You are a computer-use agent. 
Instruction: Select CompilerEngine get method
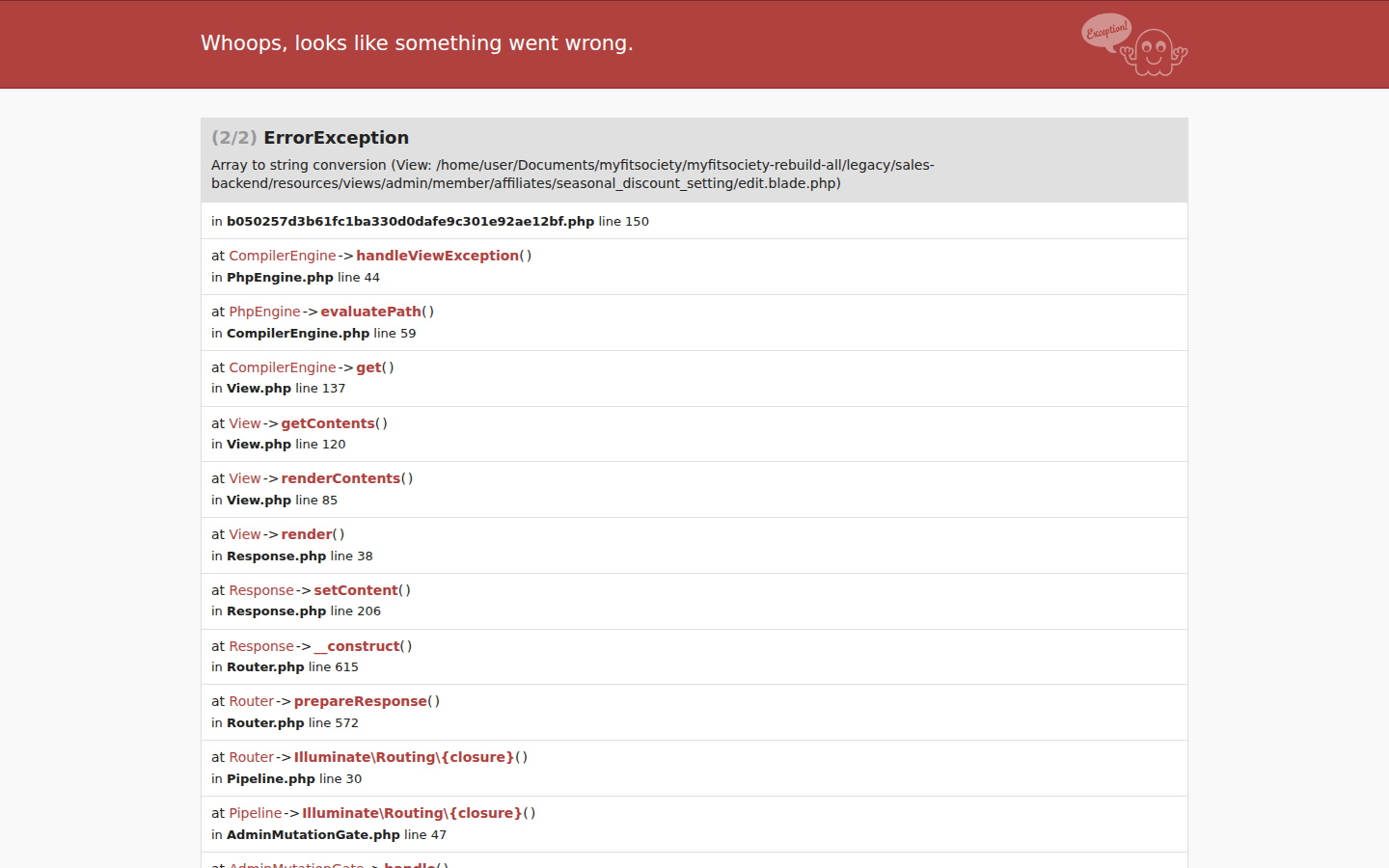pyautogui.click(x=368, y=367)
